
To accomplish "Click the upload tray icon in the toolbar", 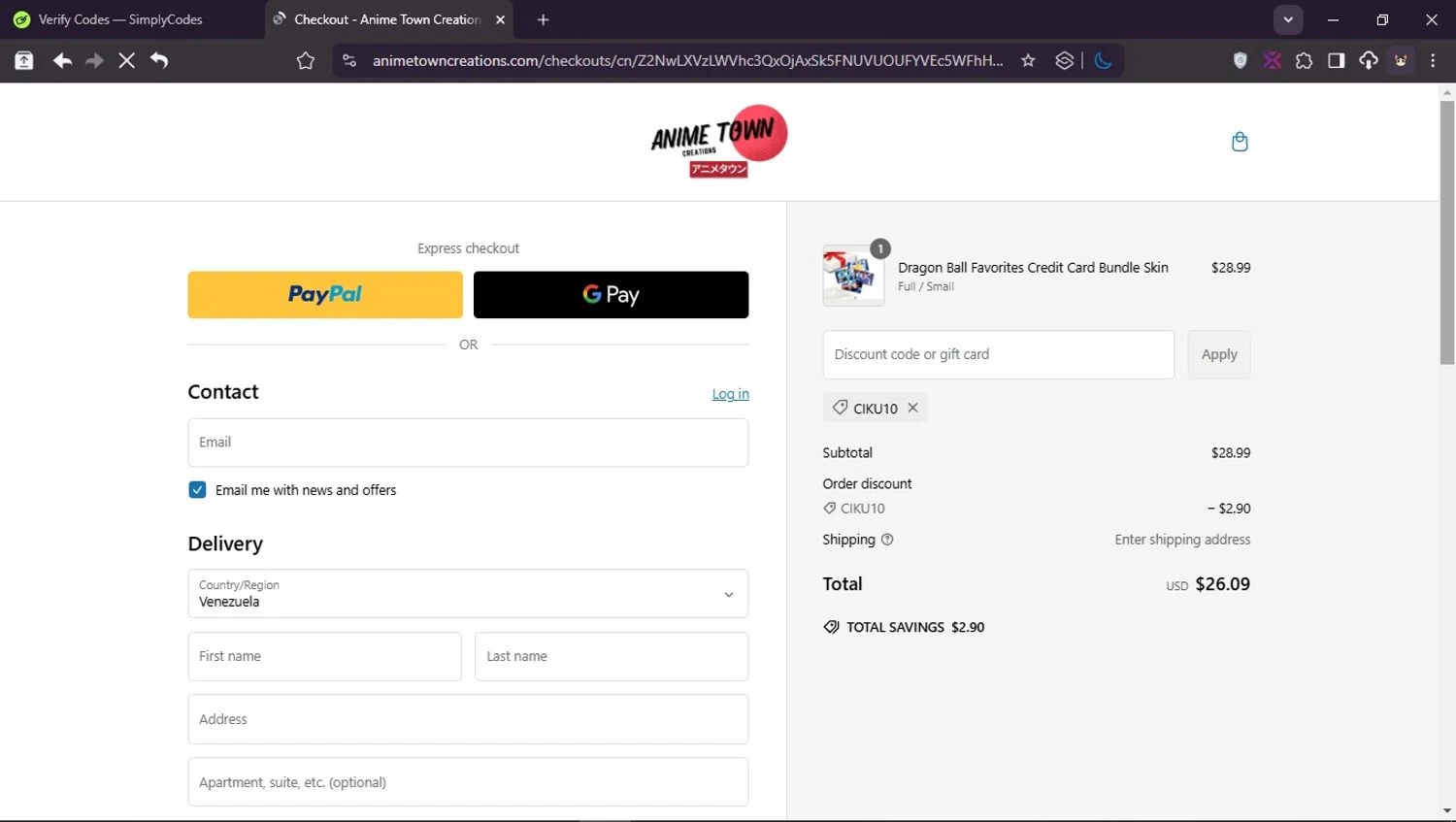I will [x=24, y=60].
